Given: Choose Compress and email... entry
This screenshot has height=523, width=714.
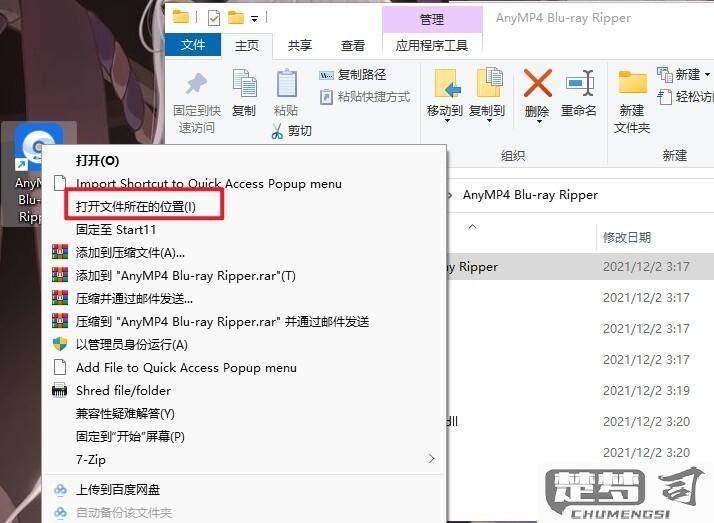Looking at the screenshot, I should coord(245,299).
